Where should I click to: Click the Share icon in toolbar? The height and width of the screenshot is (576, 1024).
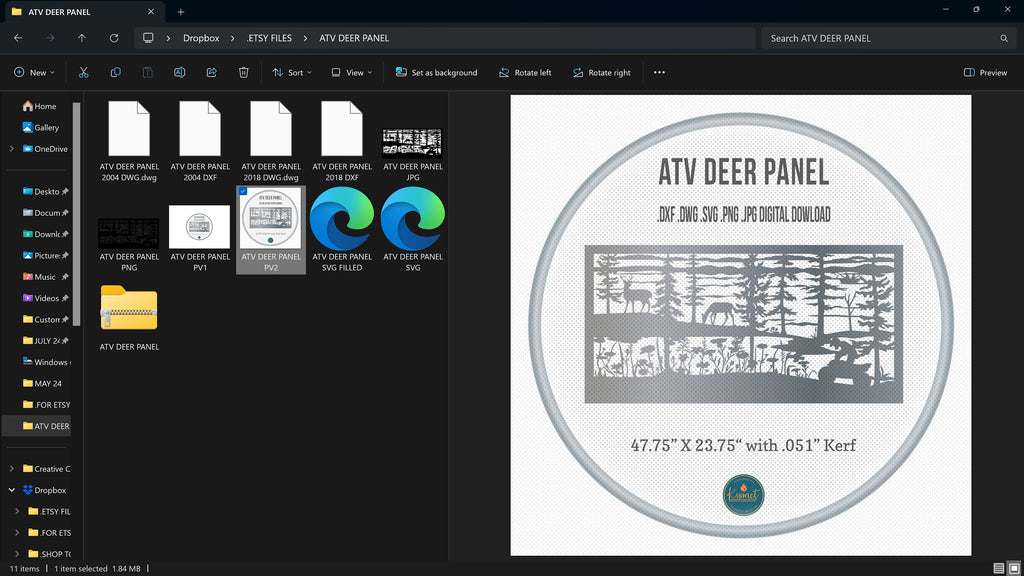point(212,72)
